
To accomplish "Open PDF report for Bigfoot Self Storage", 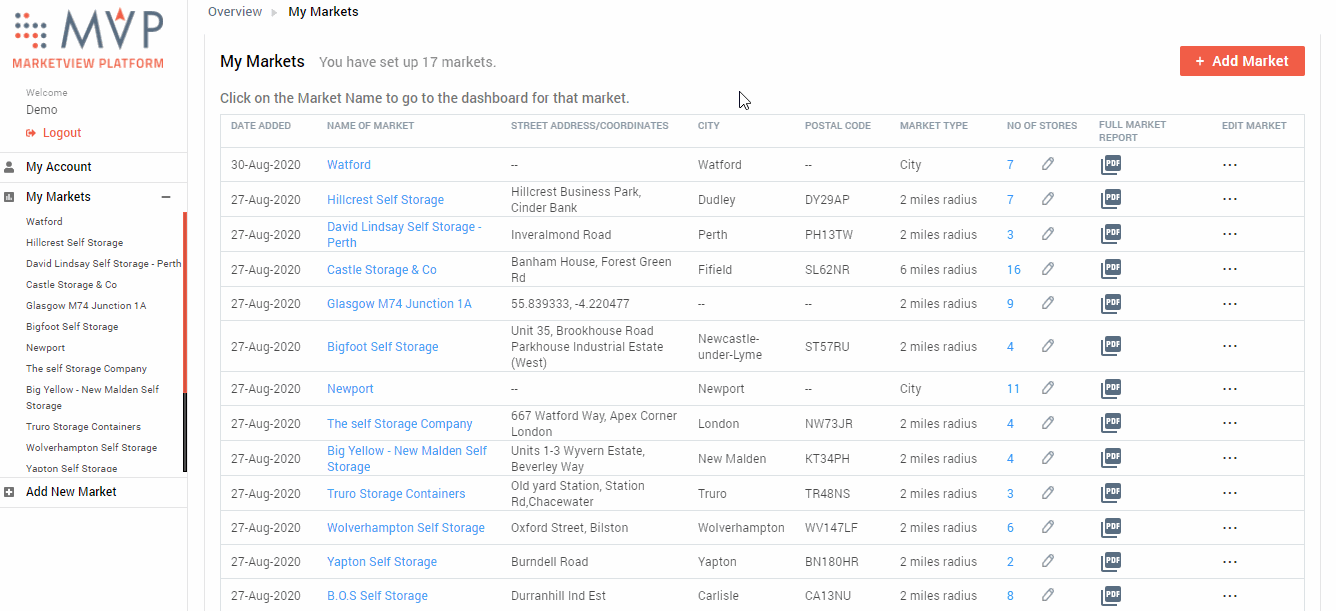I will click(1111, 346).
